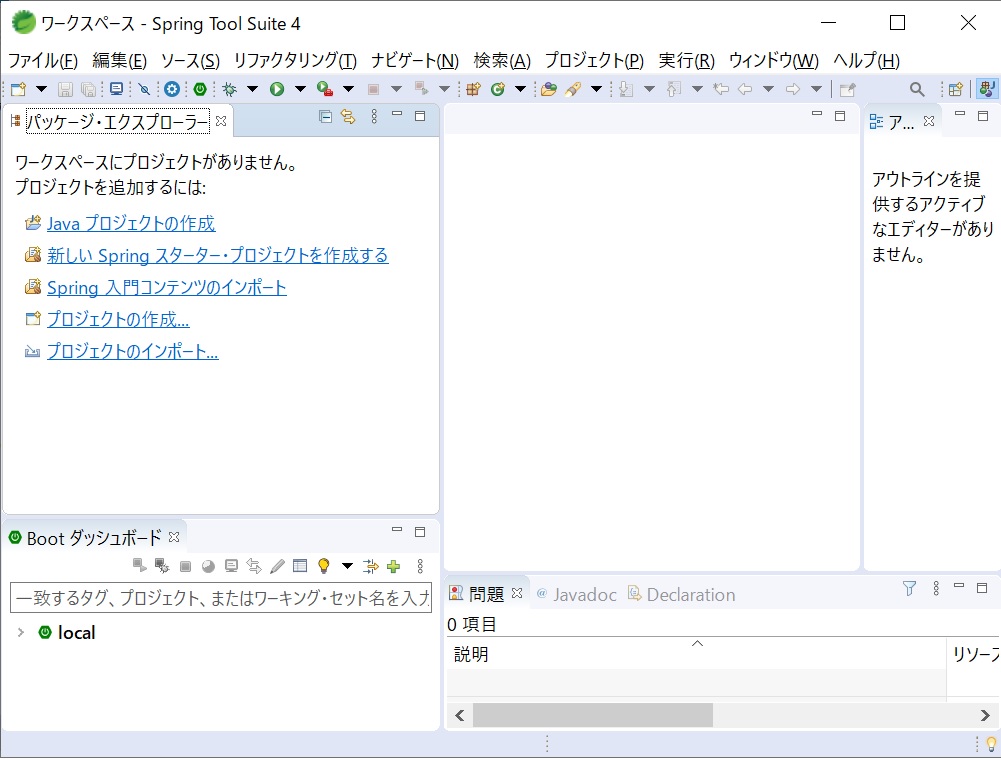The image size is (1001, 759).
Task: Click the Save floppy disk icon
Action: click(x=65, y=89)
